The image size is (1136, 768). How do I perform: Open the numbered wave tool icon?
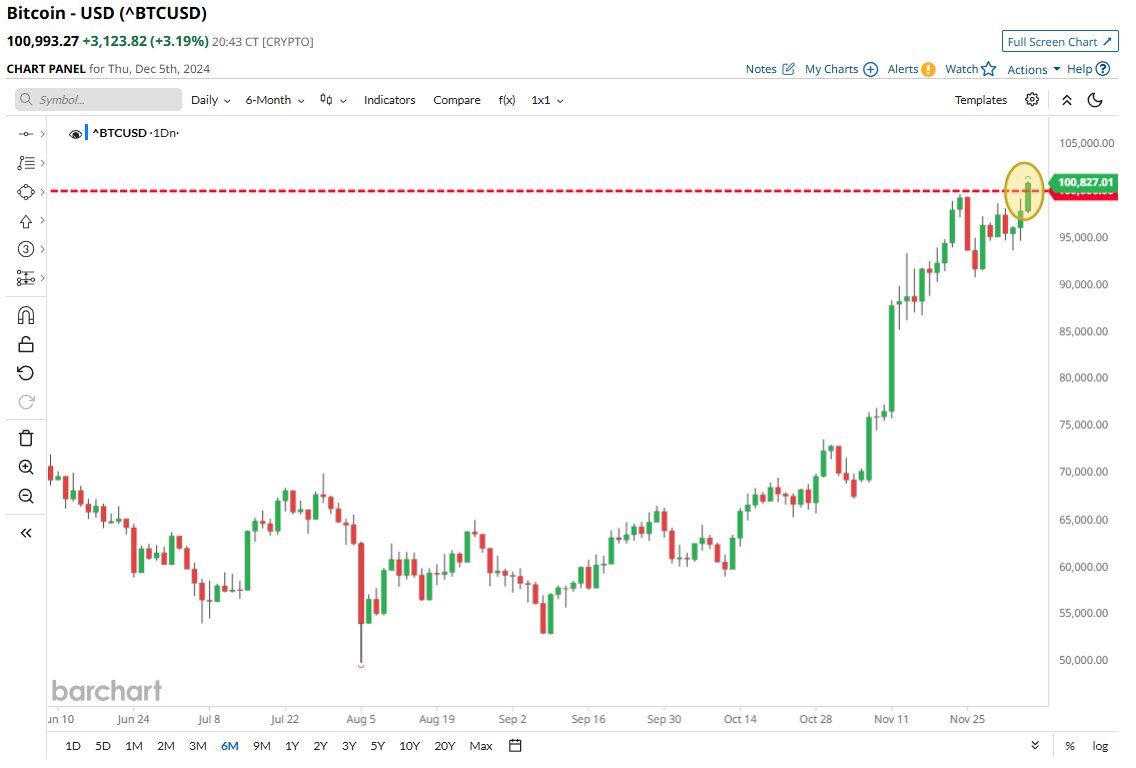[x=25, y=249]
